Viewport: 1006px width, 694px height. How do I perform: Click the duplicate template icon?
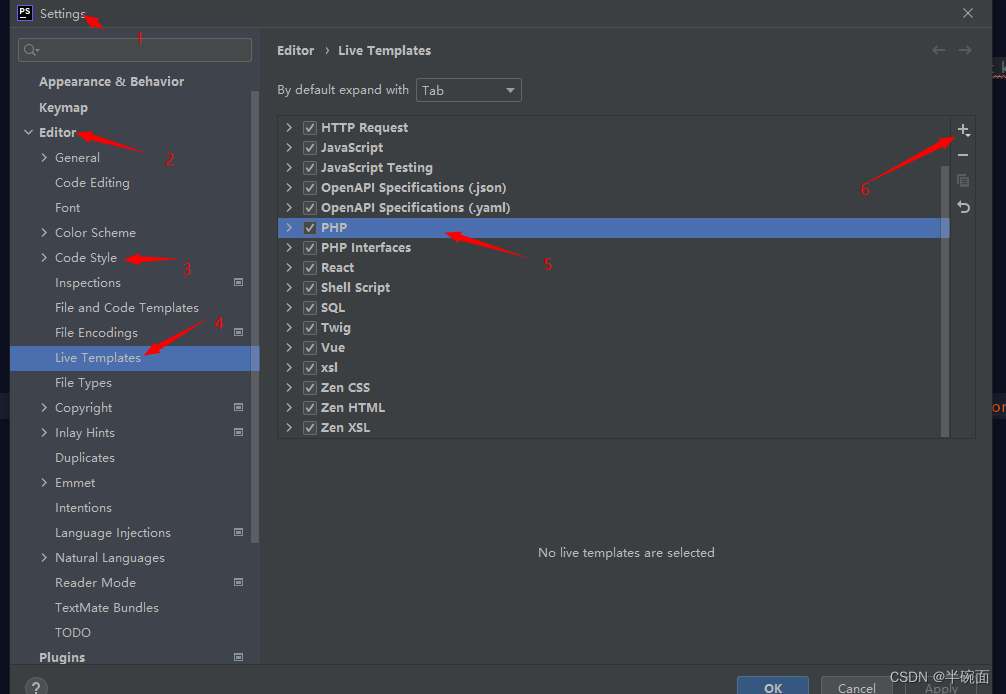(x=963, y=181)
